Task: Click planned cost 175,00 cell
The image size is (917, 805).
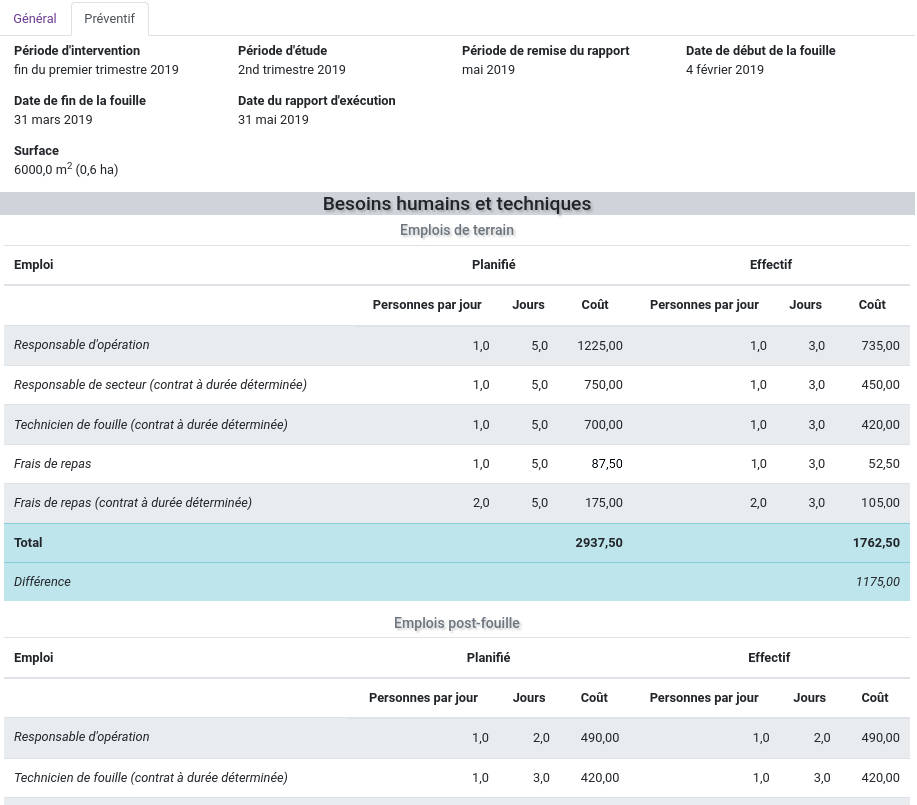Action: pos(604,503)
